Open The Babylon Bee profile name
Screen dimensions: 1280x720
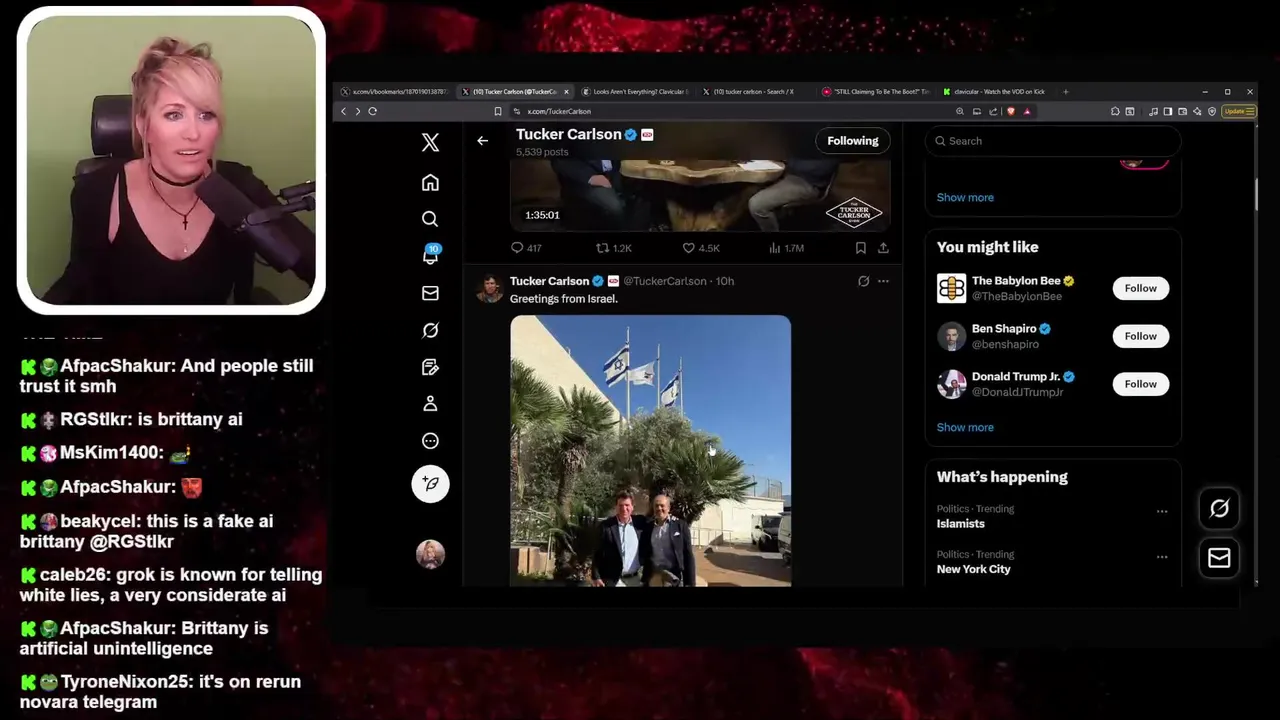(1015, 281)
